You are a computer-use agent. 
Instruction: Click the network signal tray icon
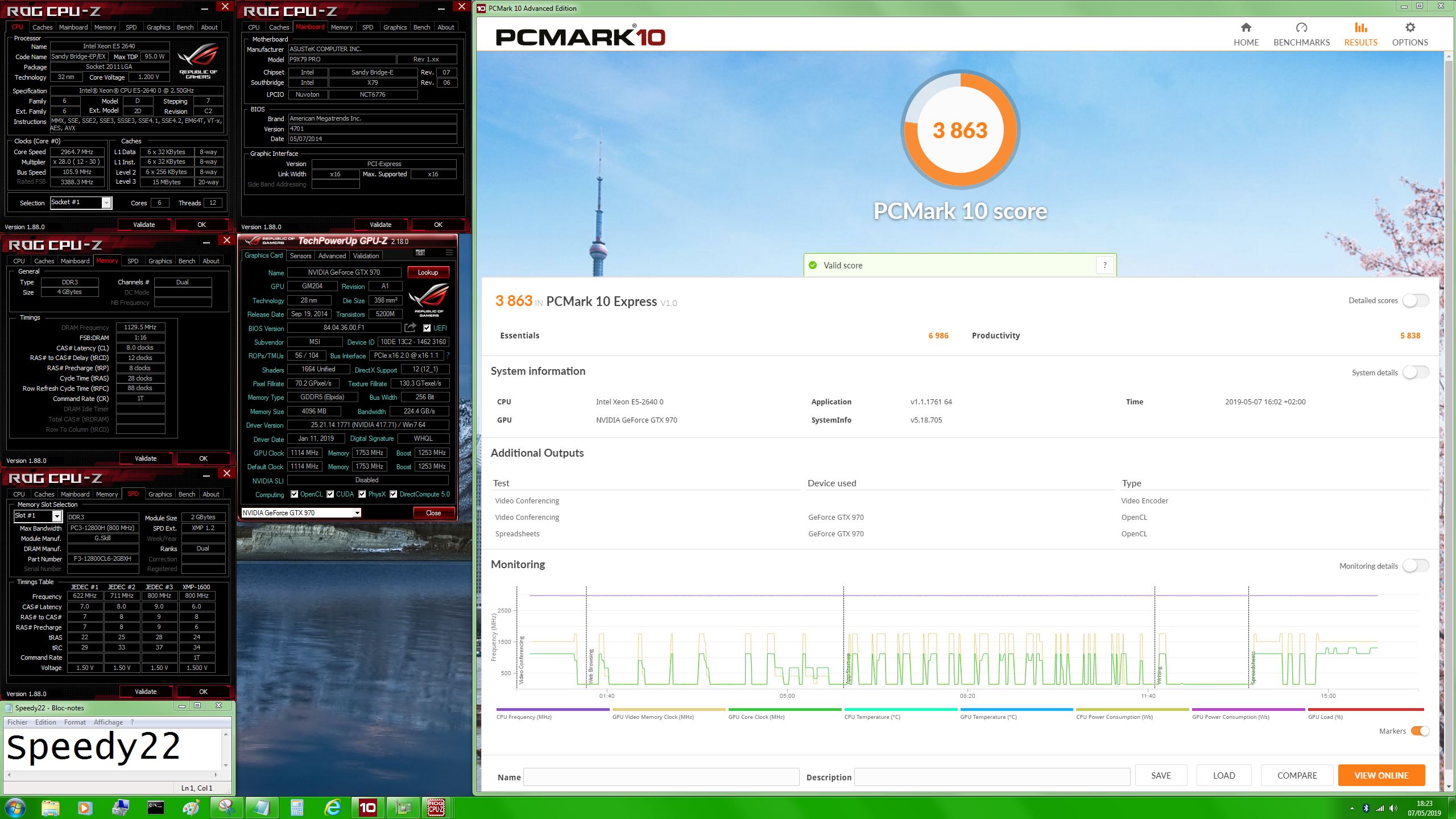[x=1379, y=808]
